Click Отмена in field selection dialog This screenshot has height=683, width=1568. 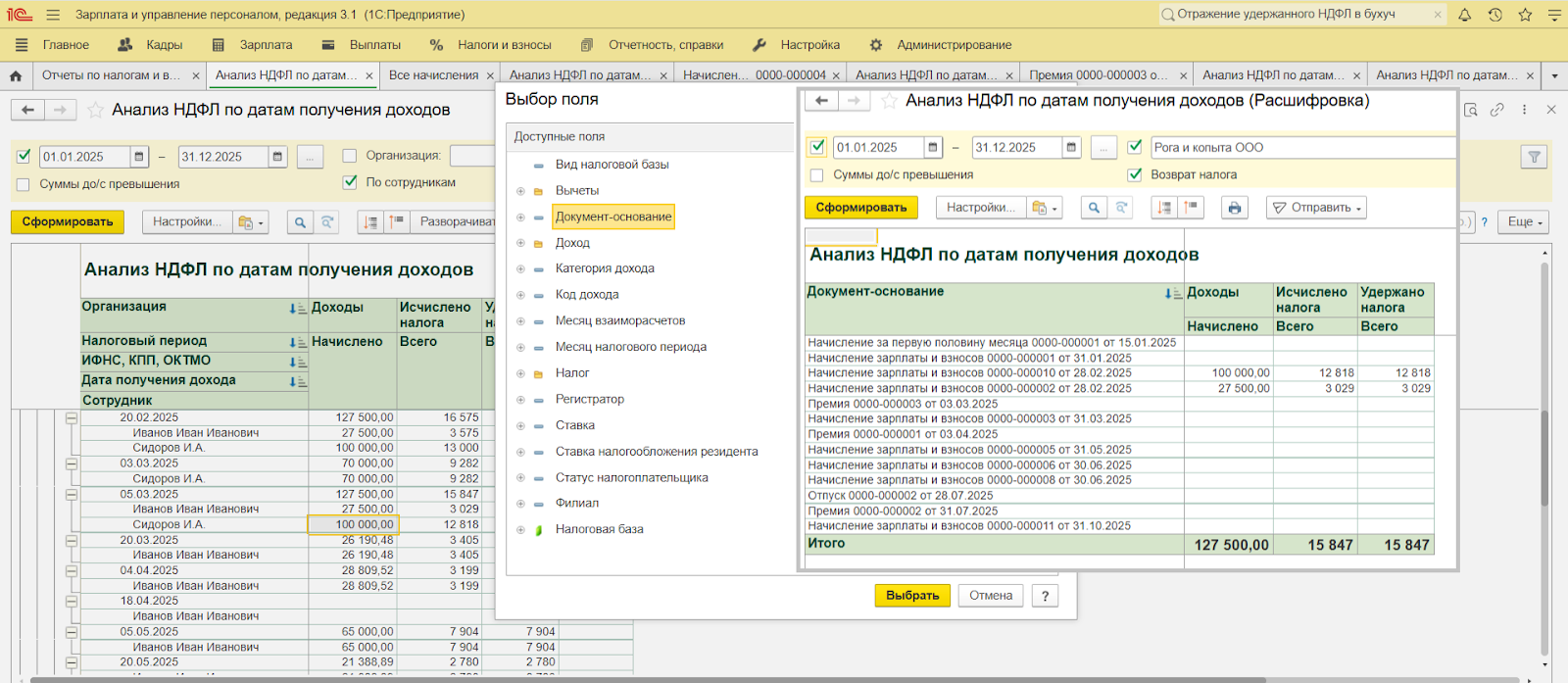(991, 596)
